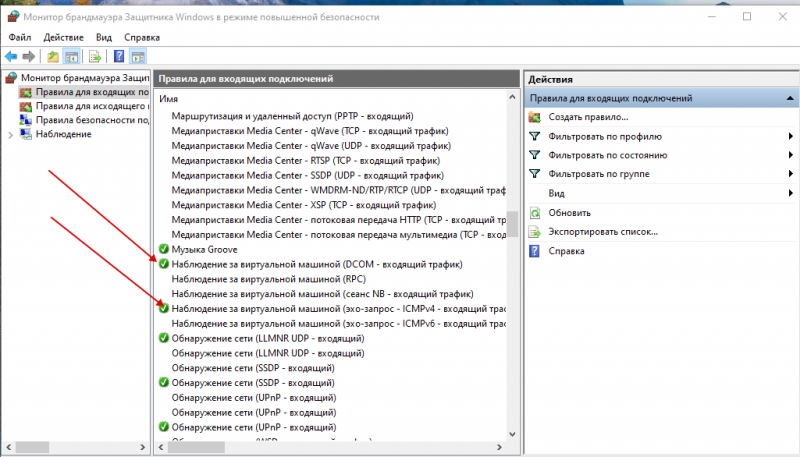
Task: Click the blue Help question mark toolbar icon
Action: tap(119, 57)
